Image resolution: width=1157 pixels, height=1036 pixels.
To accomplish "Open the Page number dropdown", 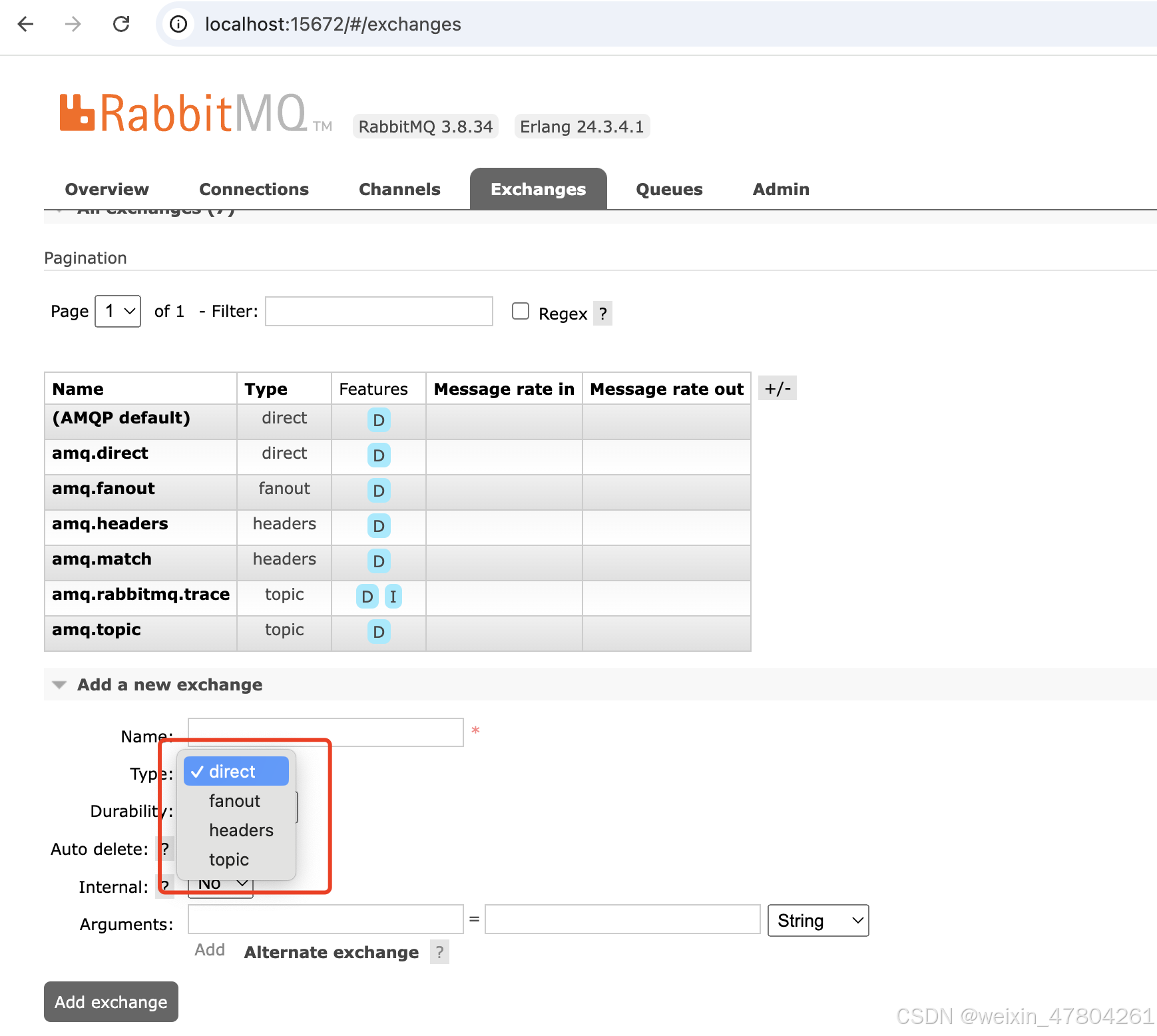I will tap(118, 311).
